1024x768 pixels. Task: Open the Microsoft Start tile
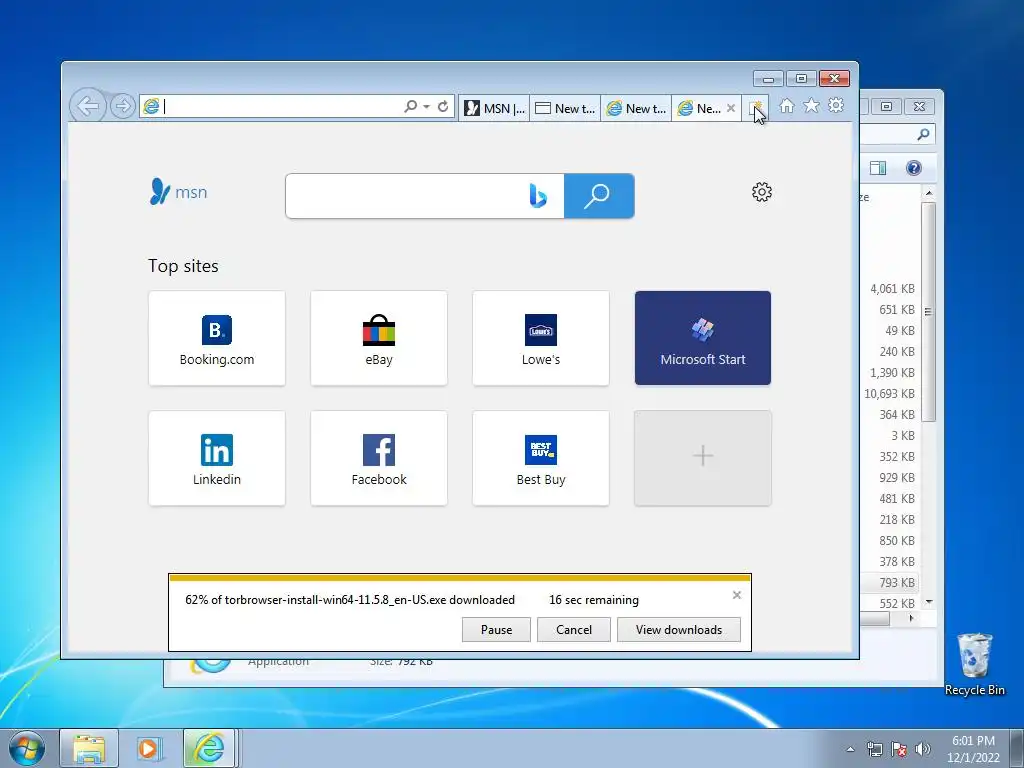pyautogui.click(x=703, y=338)
